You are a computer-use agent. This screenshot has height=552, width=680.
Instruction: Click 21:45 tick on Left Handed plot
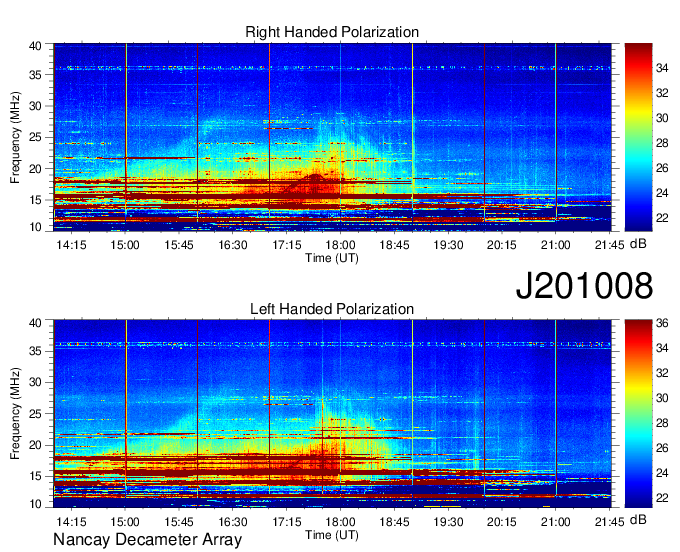click(x=609, y=522)
